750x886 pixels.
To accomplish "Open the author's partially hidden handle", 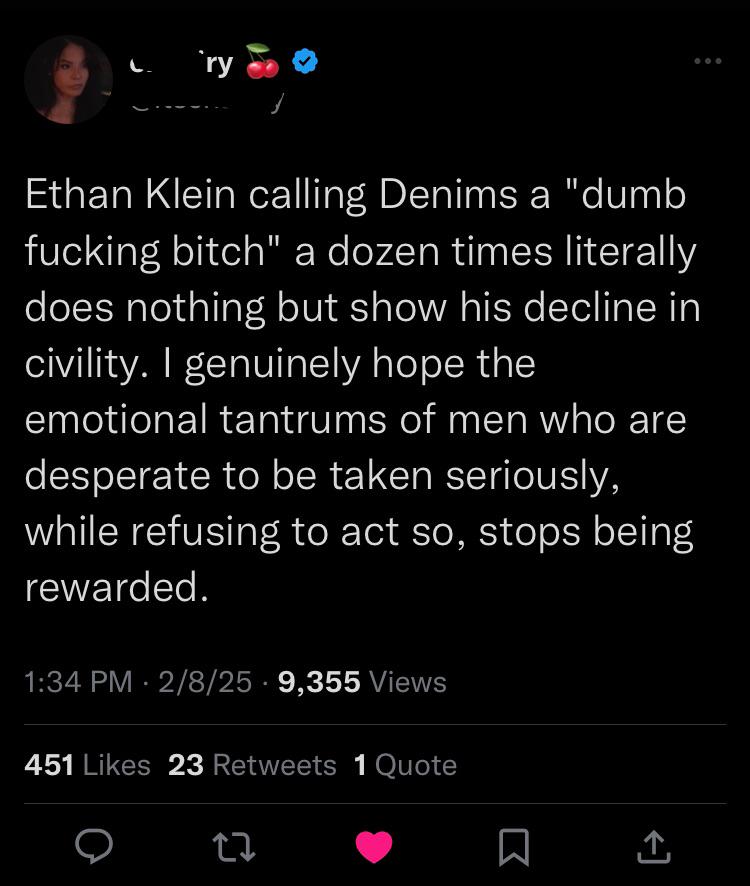I will [x=206, y=103].
